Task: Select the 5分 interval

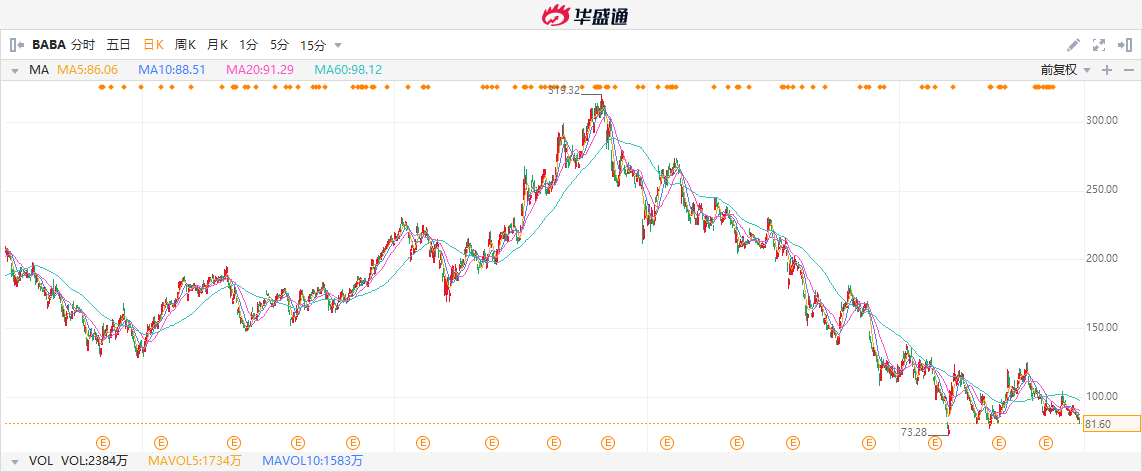Action: pyautogui.click(x=279, y=45)
